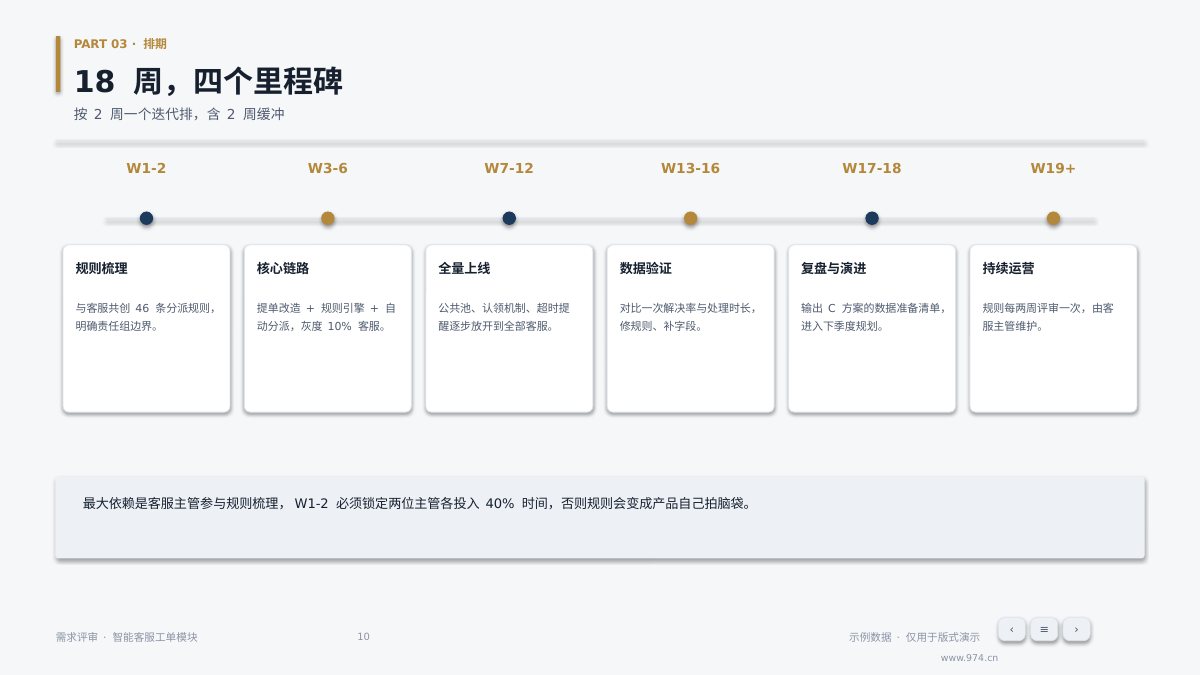This screenshot has height=675, width=1200.
Task: Click the W13-16 week label
Action: point(690,168)
